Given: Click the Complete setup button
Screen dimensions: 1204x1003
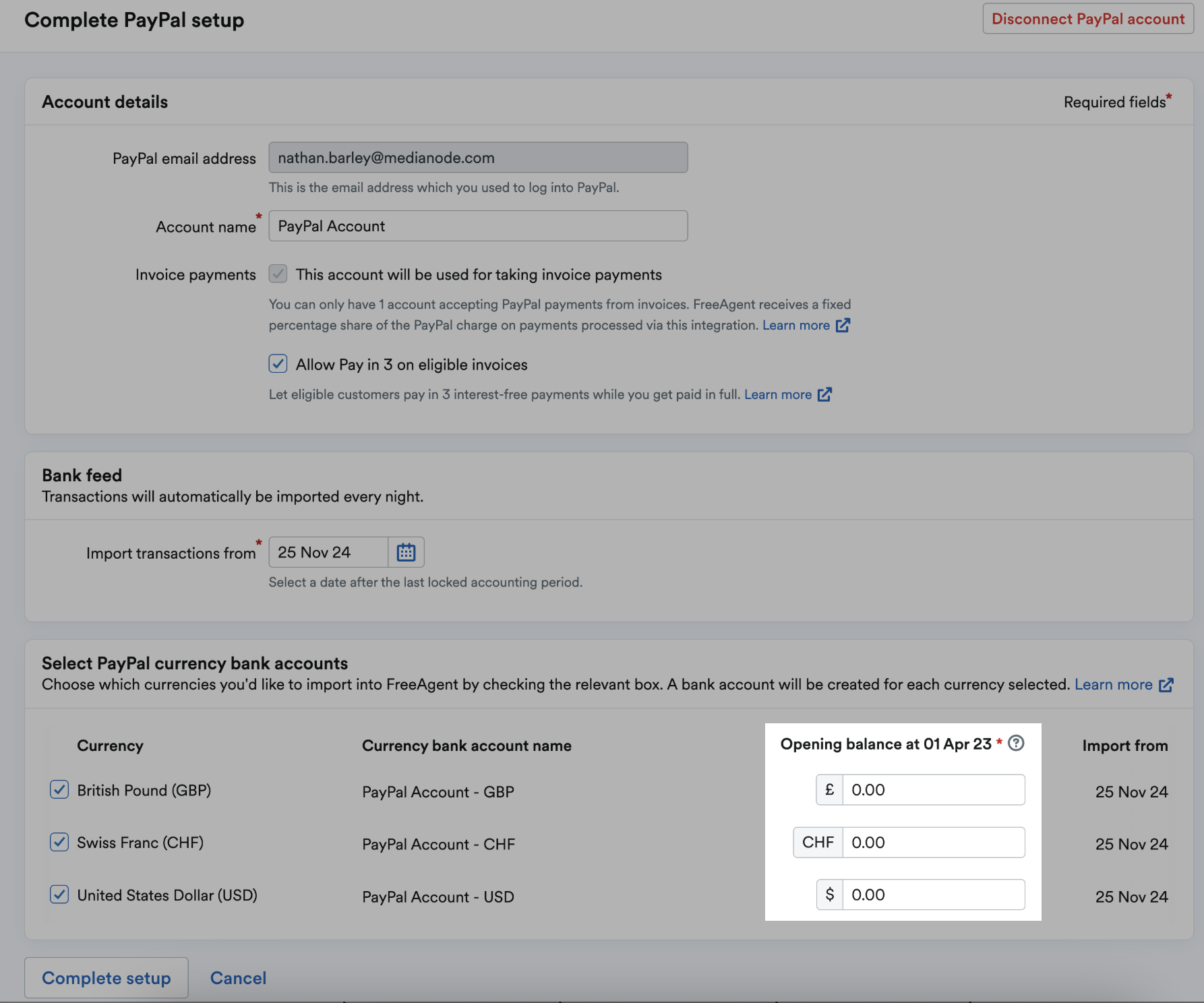Looking at the screenshot, I should pos(107,978).
